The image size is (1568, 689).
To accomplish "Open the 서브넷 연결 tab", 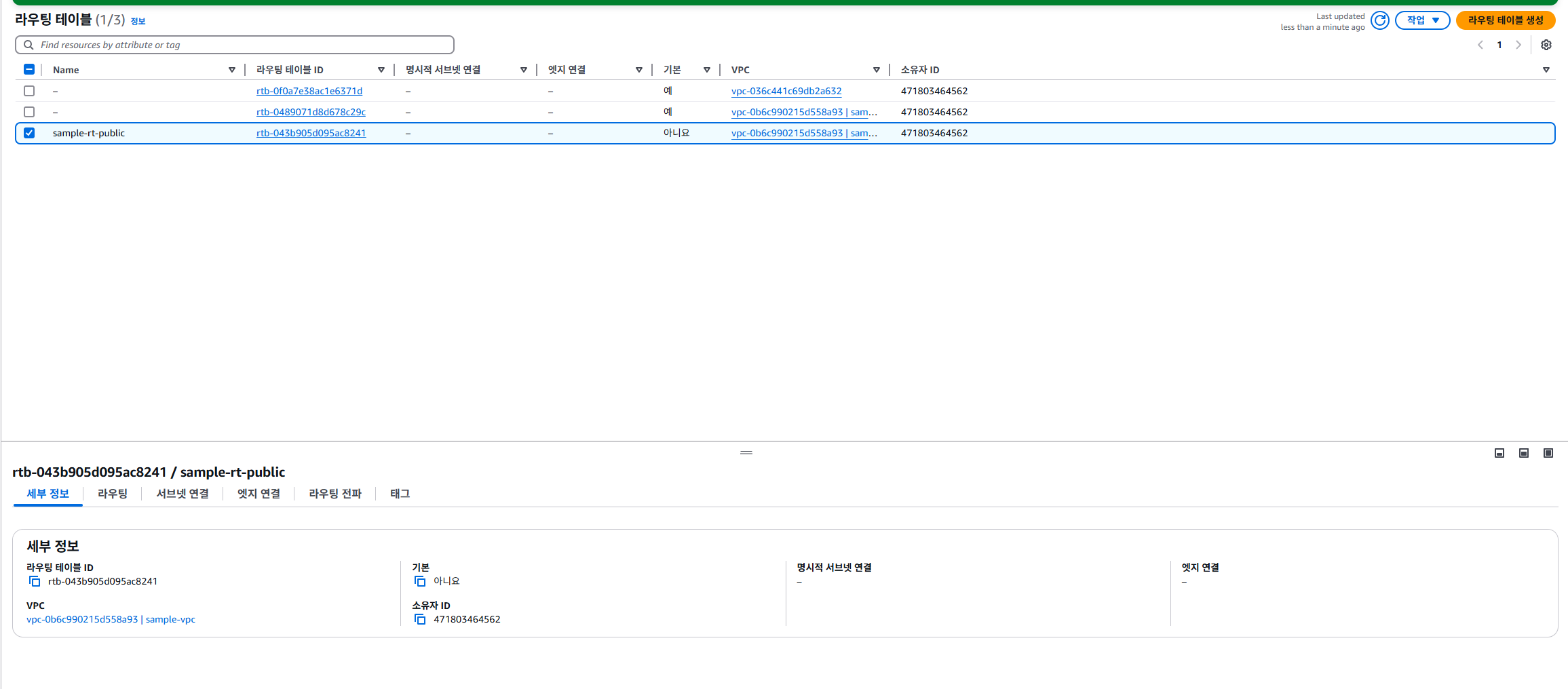I will point(183,494).
